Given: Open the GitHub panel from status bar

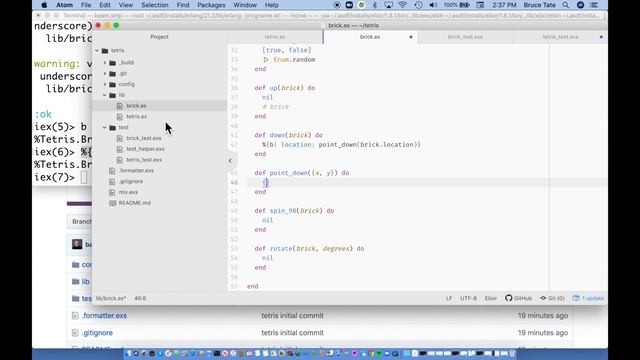Looking at the screenshot, I should [518, 298].
